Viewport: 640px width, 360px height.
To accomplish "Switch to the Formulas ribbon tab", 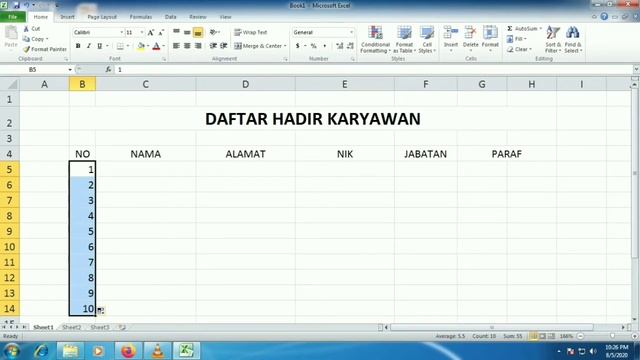I will [x=141, y=17].
